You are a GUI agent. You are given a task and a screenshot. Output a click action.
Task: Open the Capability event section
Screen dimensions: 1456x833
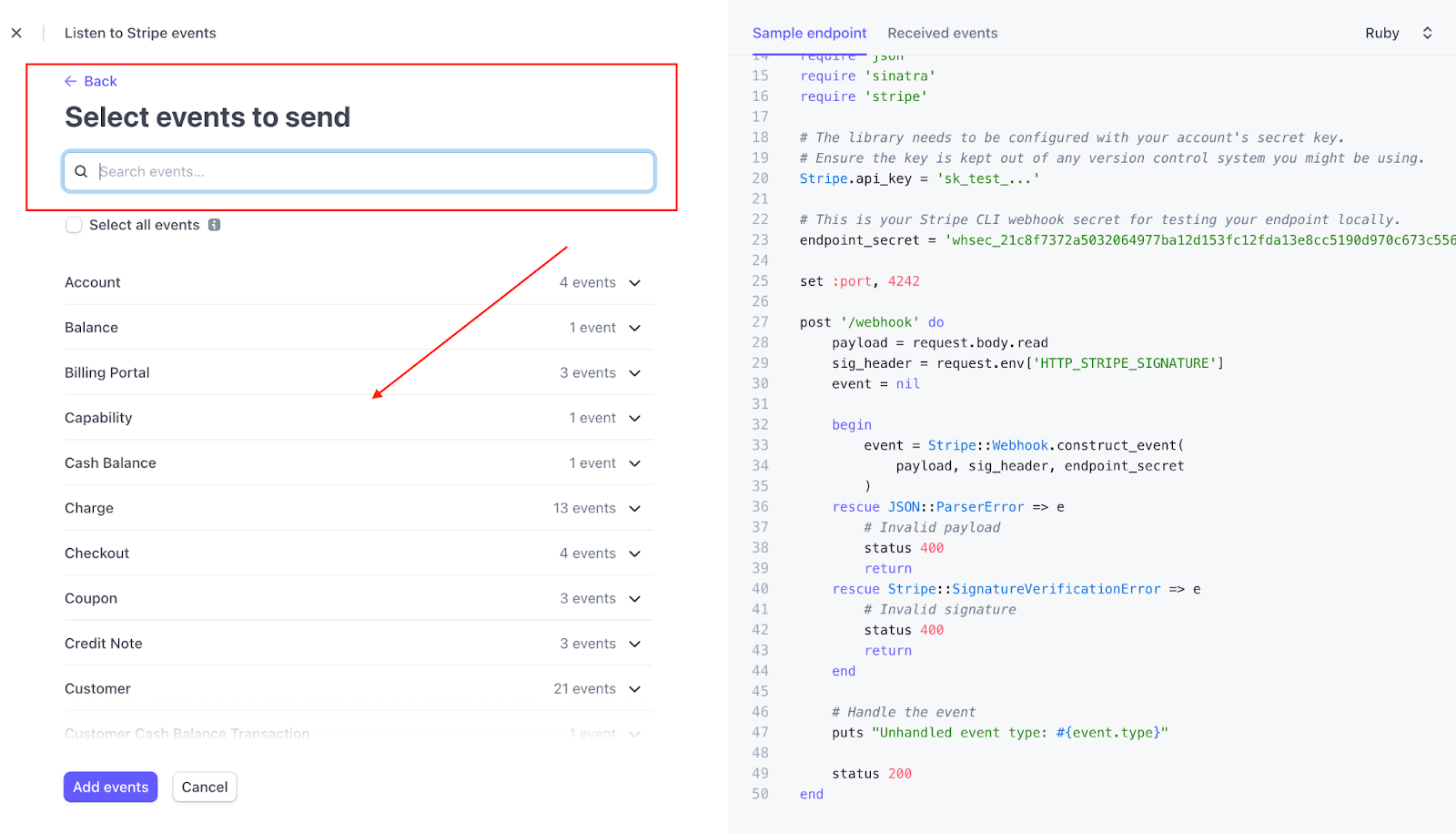coord(634,418)
